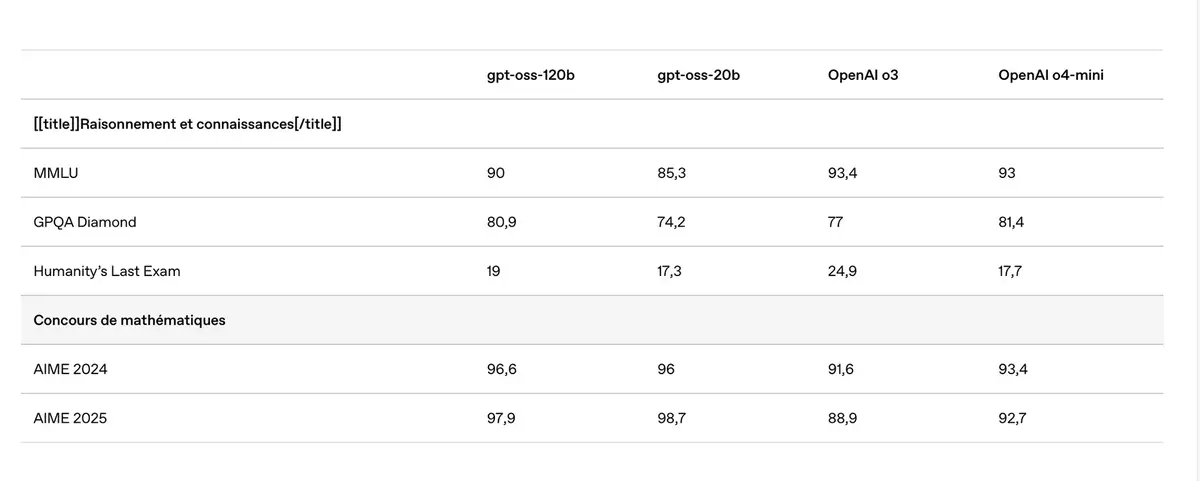Click the AIME 2024 row label

[x=70, y=370]
